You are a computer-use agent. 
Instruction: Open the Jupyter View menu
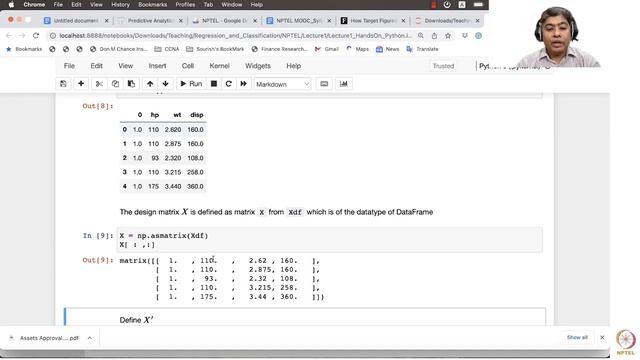[125, 66]
